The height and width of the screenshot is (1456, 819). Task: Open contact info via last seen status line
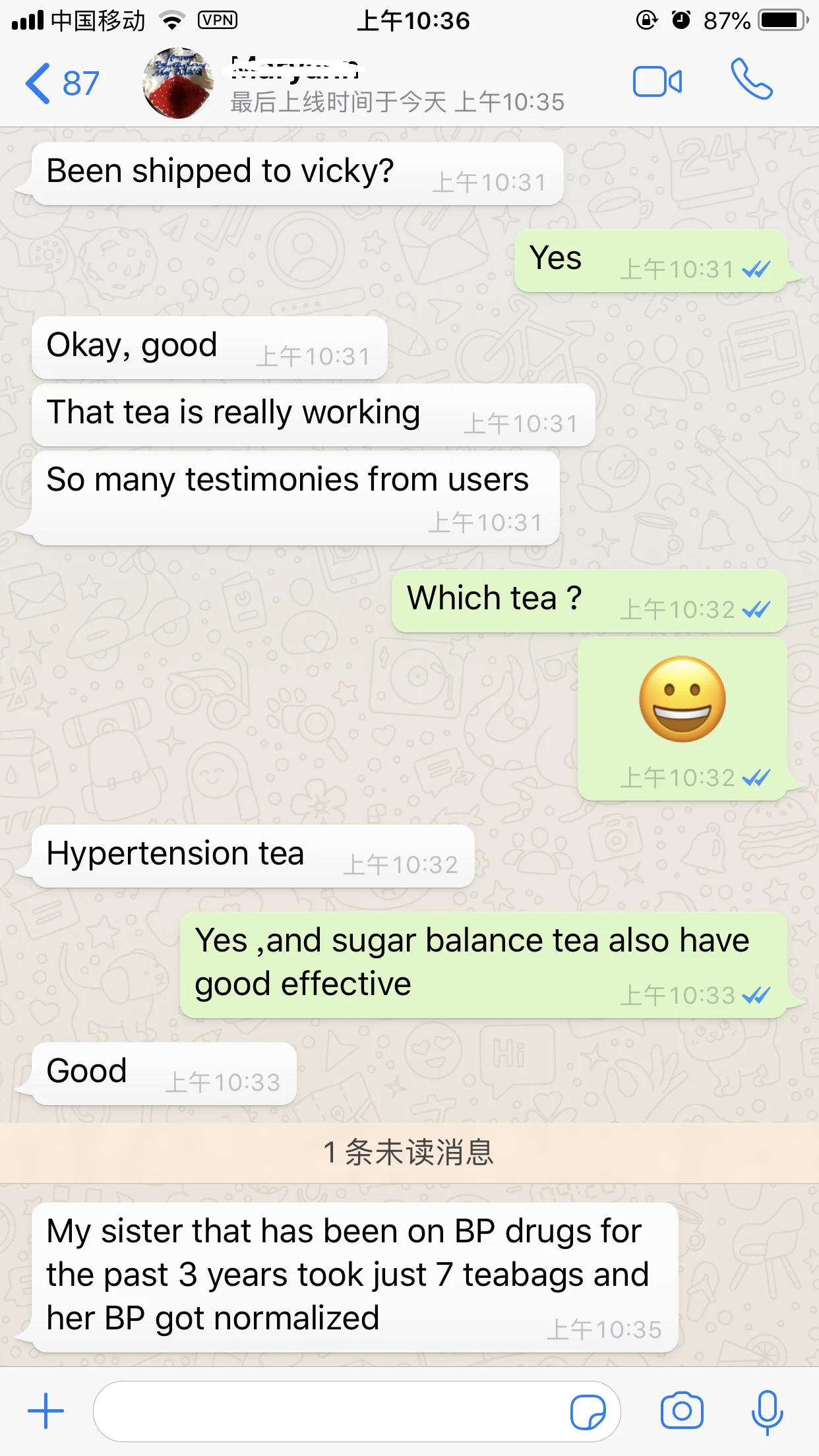[397, 102]
